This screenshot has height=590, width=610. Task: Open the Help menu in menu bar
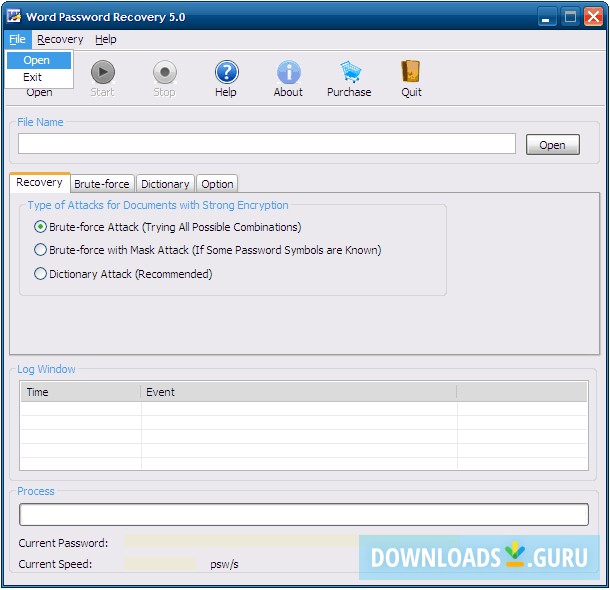click(106, 39)
